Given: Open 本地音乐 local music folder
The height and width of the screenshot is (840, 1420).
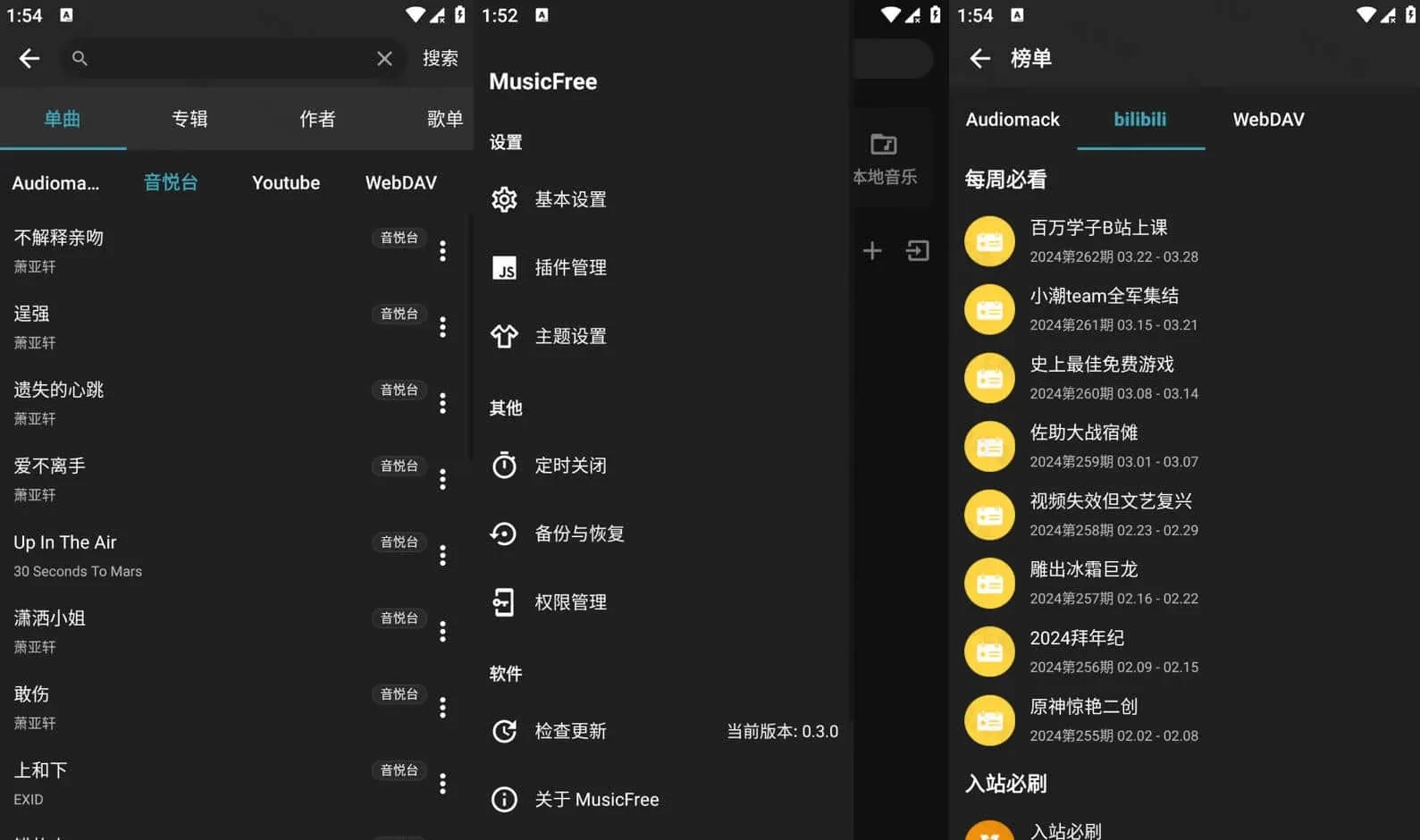Looking at the screenshot, I should click(885, 158).
